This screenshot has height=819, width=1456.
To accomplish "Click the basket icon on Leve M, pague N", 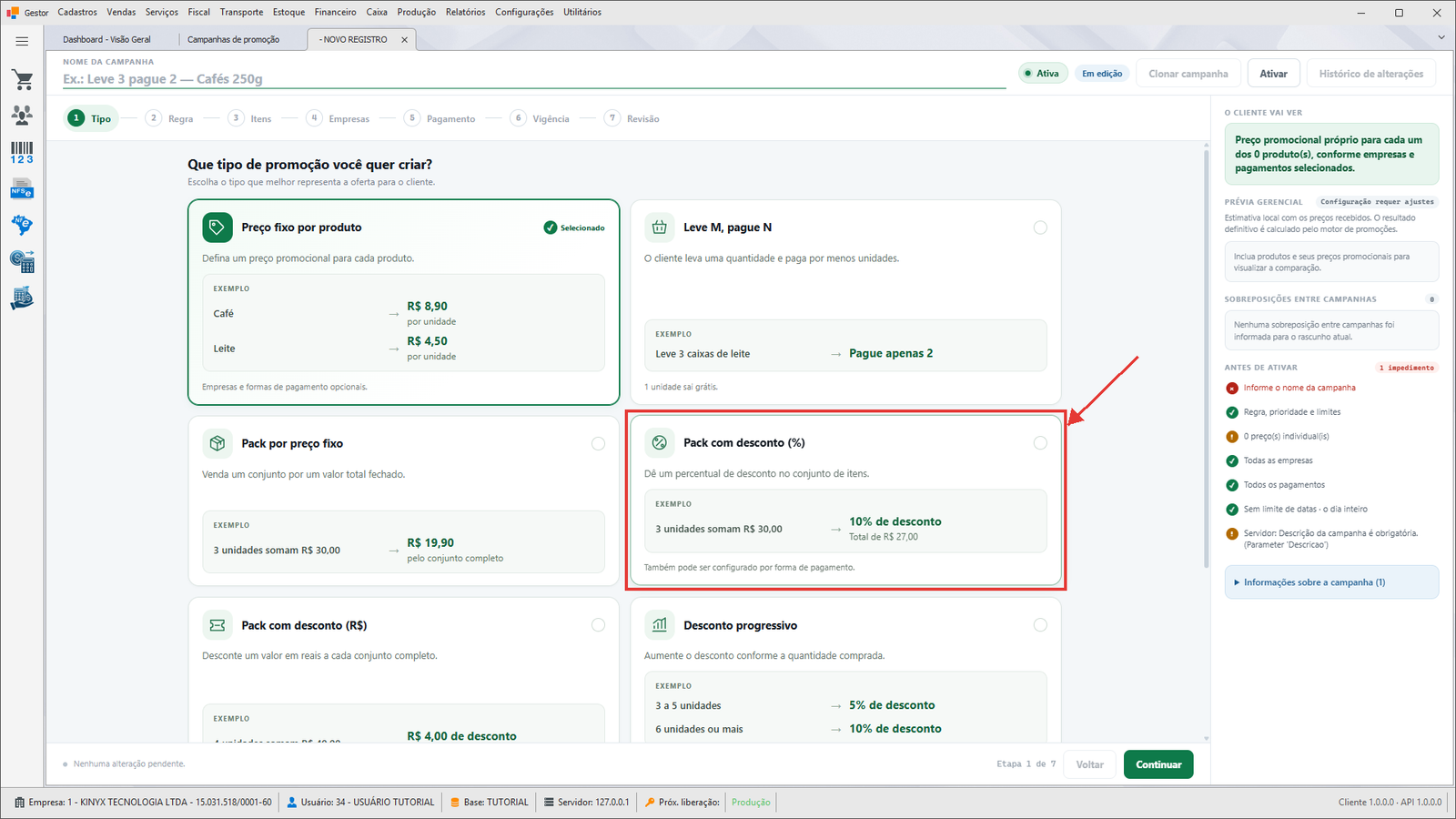I will [659, 227].
